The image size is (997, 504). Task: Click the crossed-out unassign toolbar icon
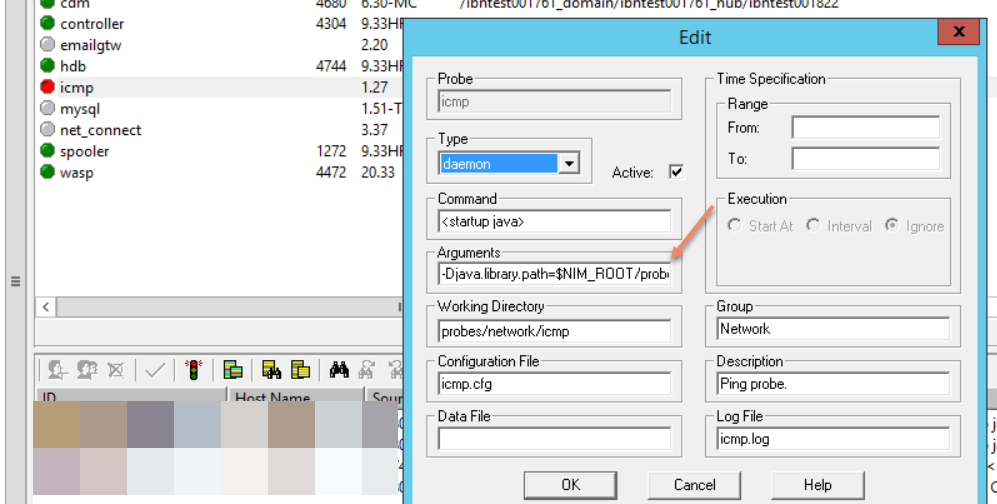coord(116,370)
